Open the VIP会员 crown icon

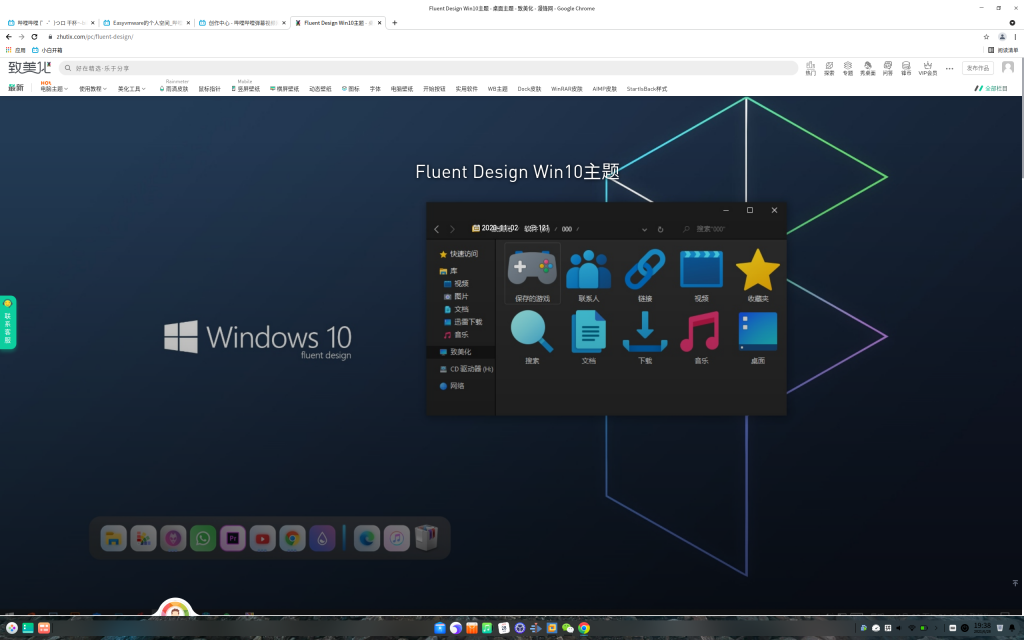[x=927, y=68]
